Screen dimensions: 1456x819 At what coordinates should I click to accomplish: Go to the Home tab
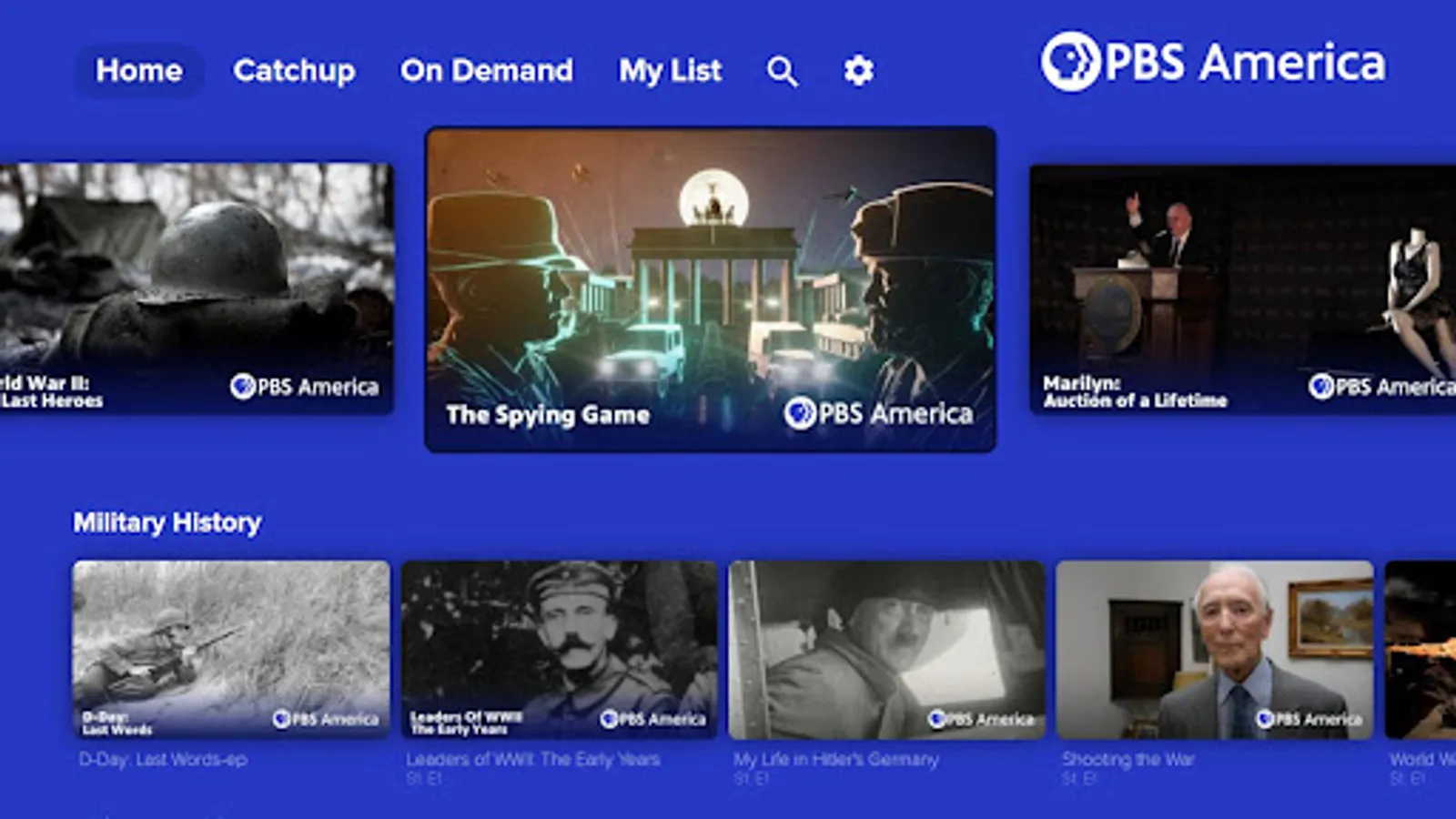[139, 70]
